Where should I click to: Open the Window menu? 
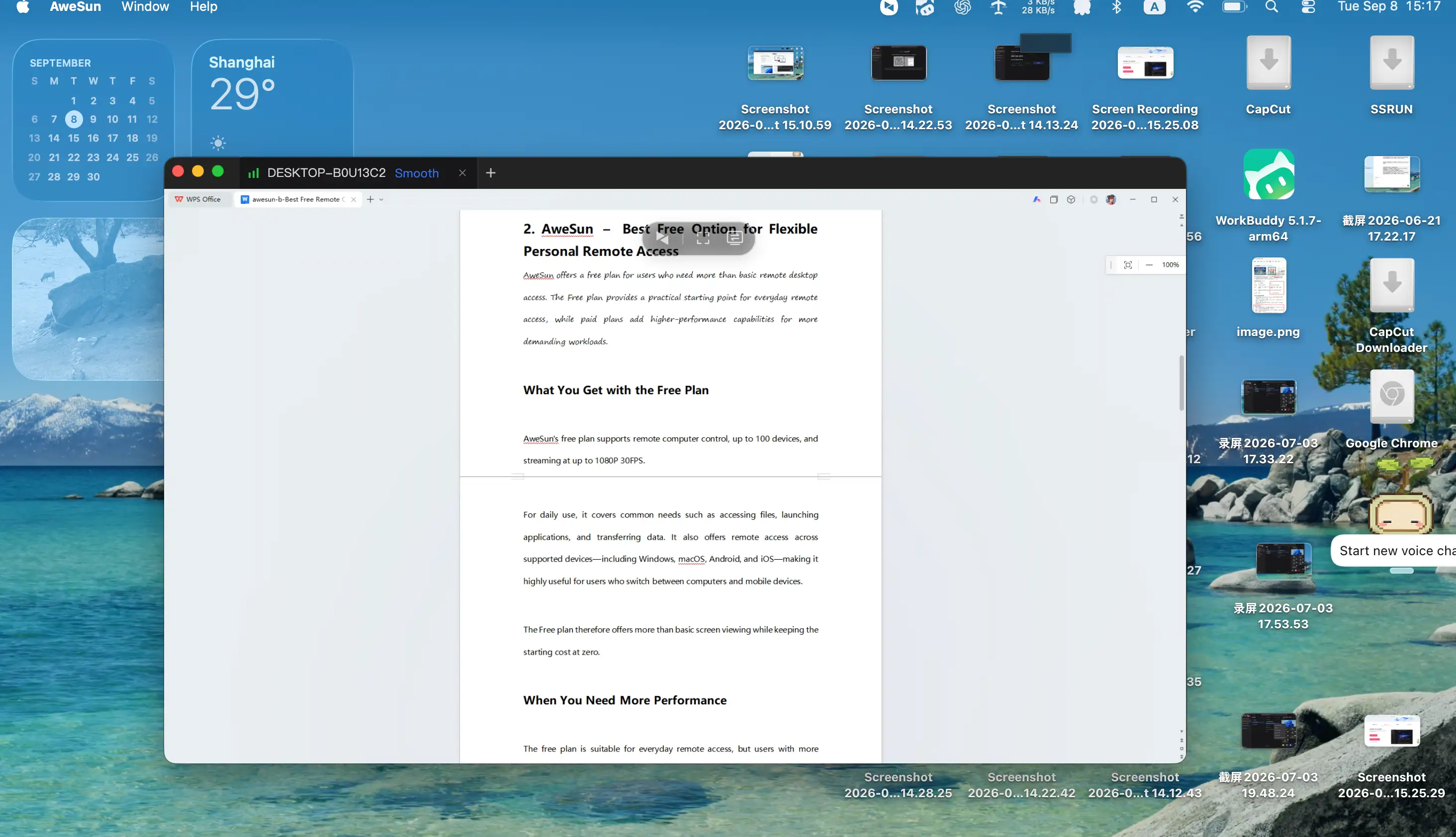(145, 7)
